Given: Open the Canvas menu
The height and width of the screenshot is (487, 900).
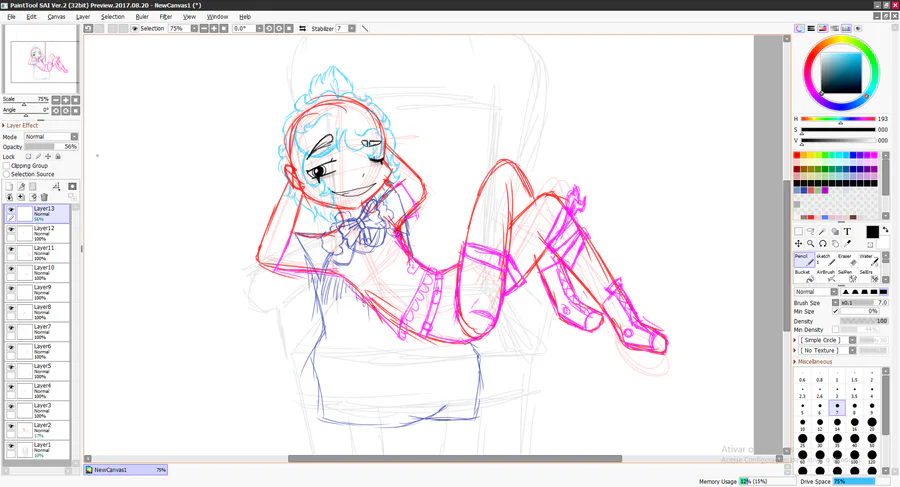Looking at the screenshot, I should [x=56, y=17].
